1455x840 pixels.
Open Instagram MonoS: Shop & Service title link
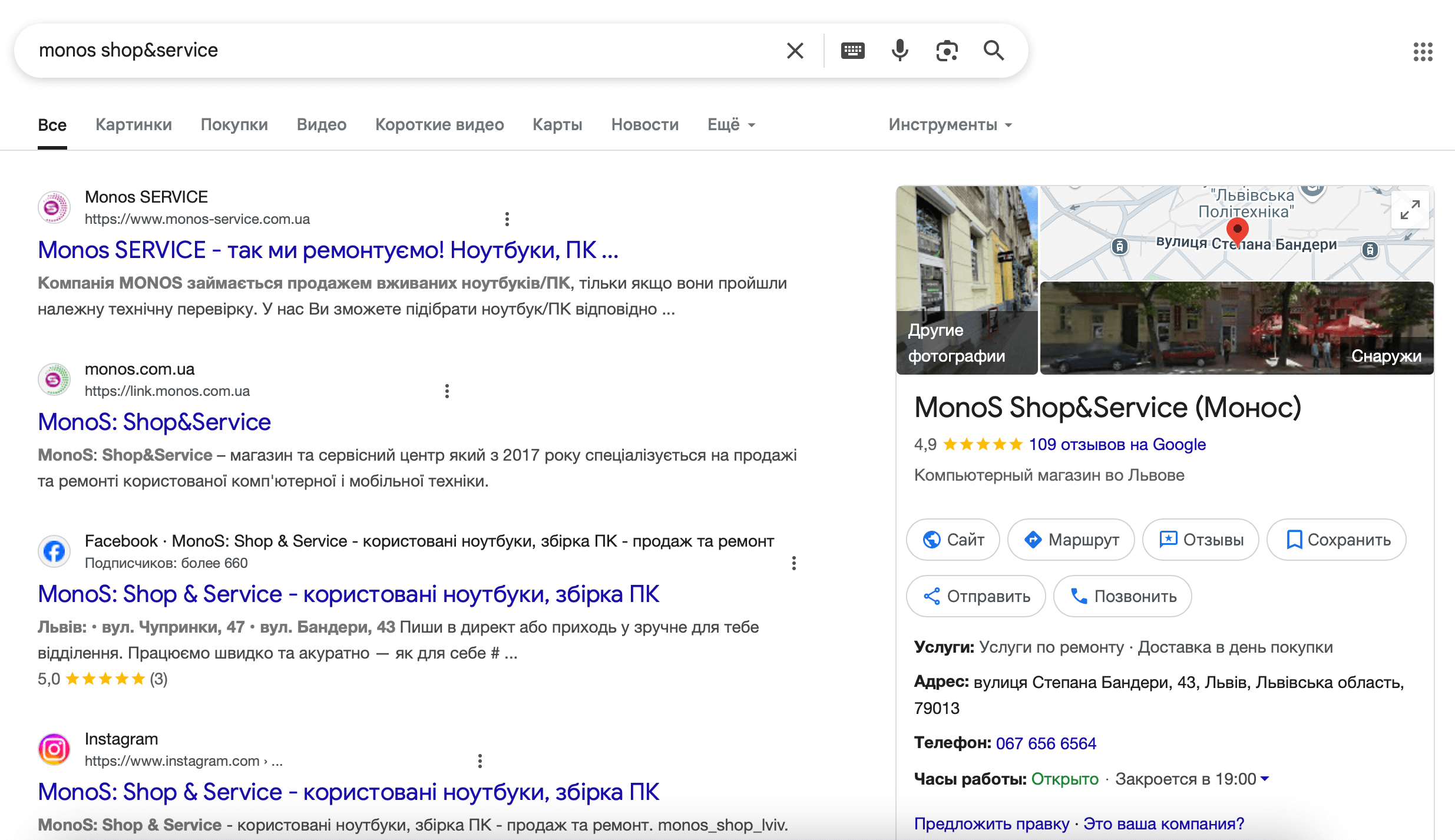pyautogui.click(x=348, y=792)
